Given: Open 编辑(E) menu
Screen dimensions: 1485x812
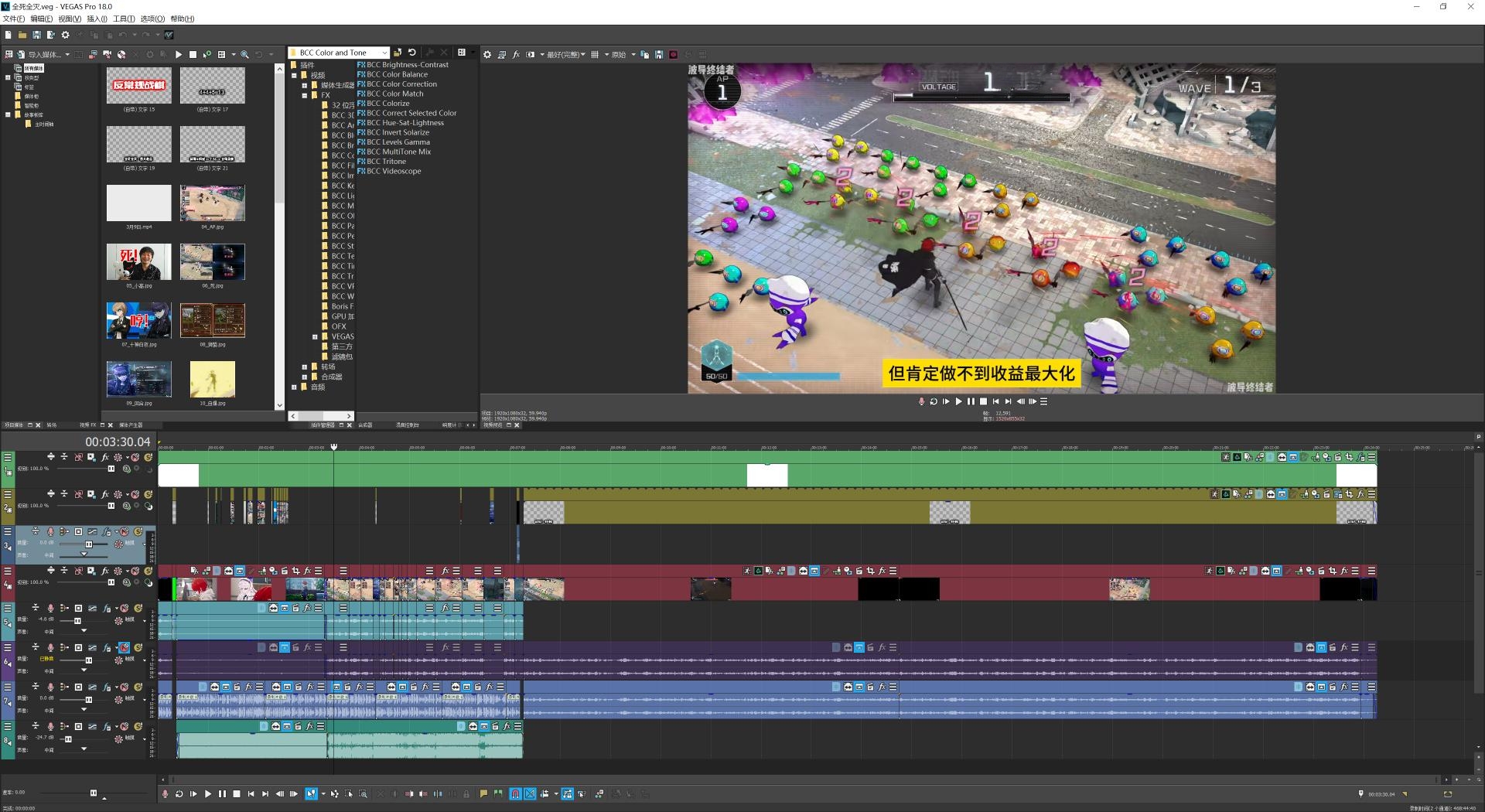Looking at the screenshot, I should tap(41, 19).
